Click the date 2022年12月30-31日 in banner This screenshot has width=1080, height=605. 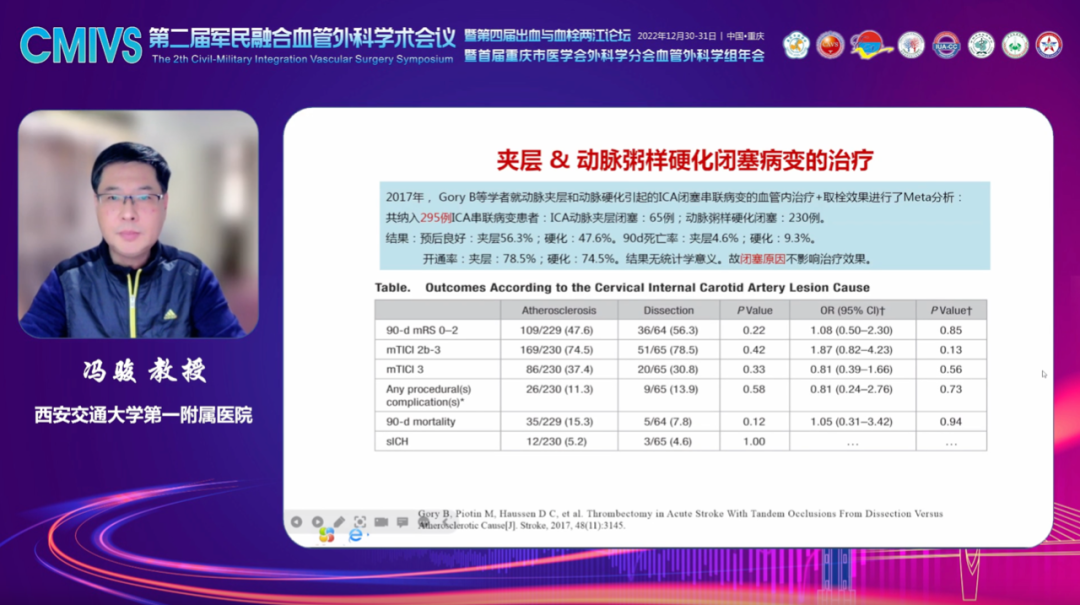click(x=676, y=36)
